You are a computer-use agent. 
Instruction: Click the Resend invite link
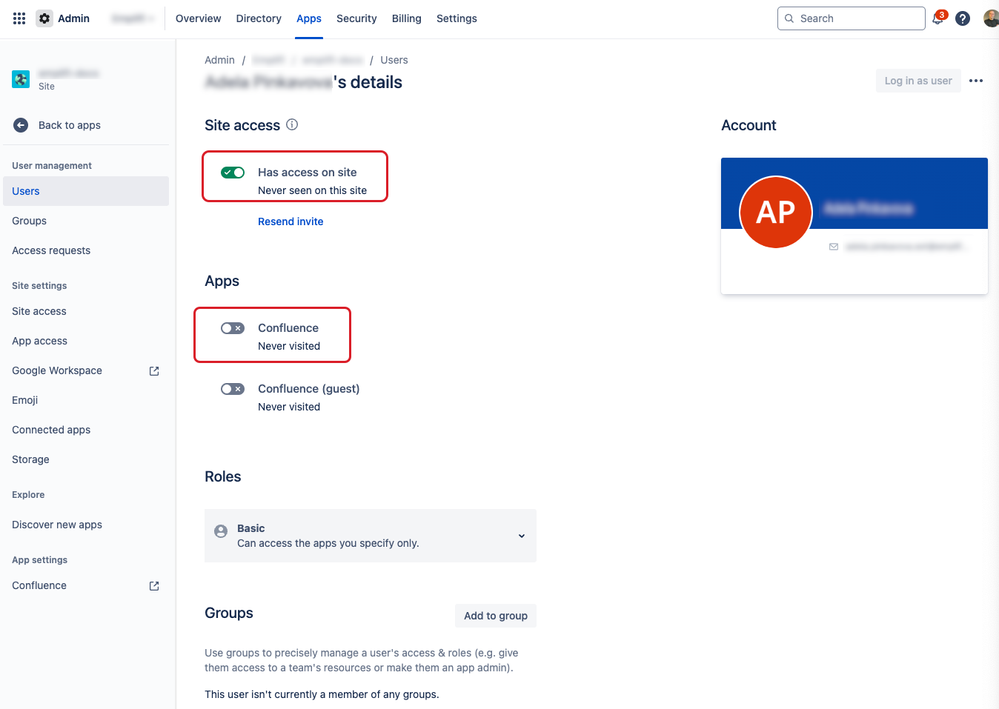[291, 222]
